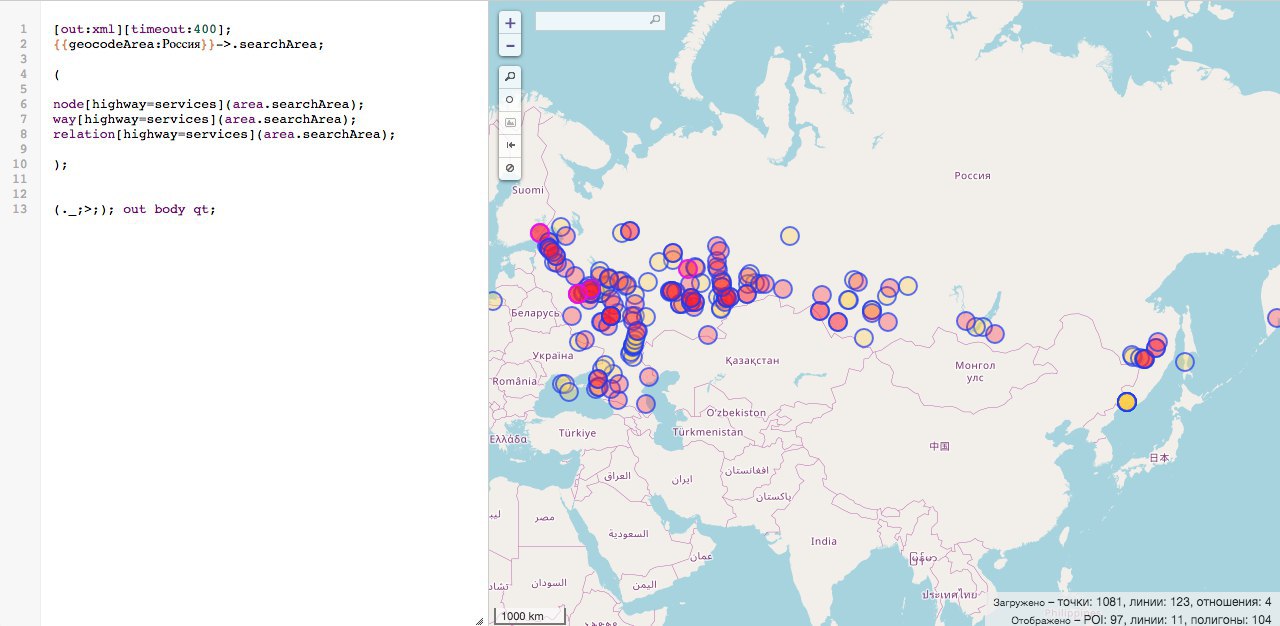
Task: Click the yellow marker near Sakhalin island
Action: [1185, 362]
